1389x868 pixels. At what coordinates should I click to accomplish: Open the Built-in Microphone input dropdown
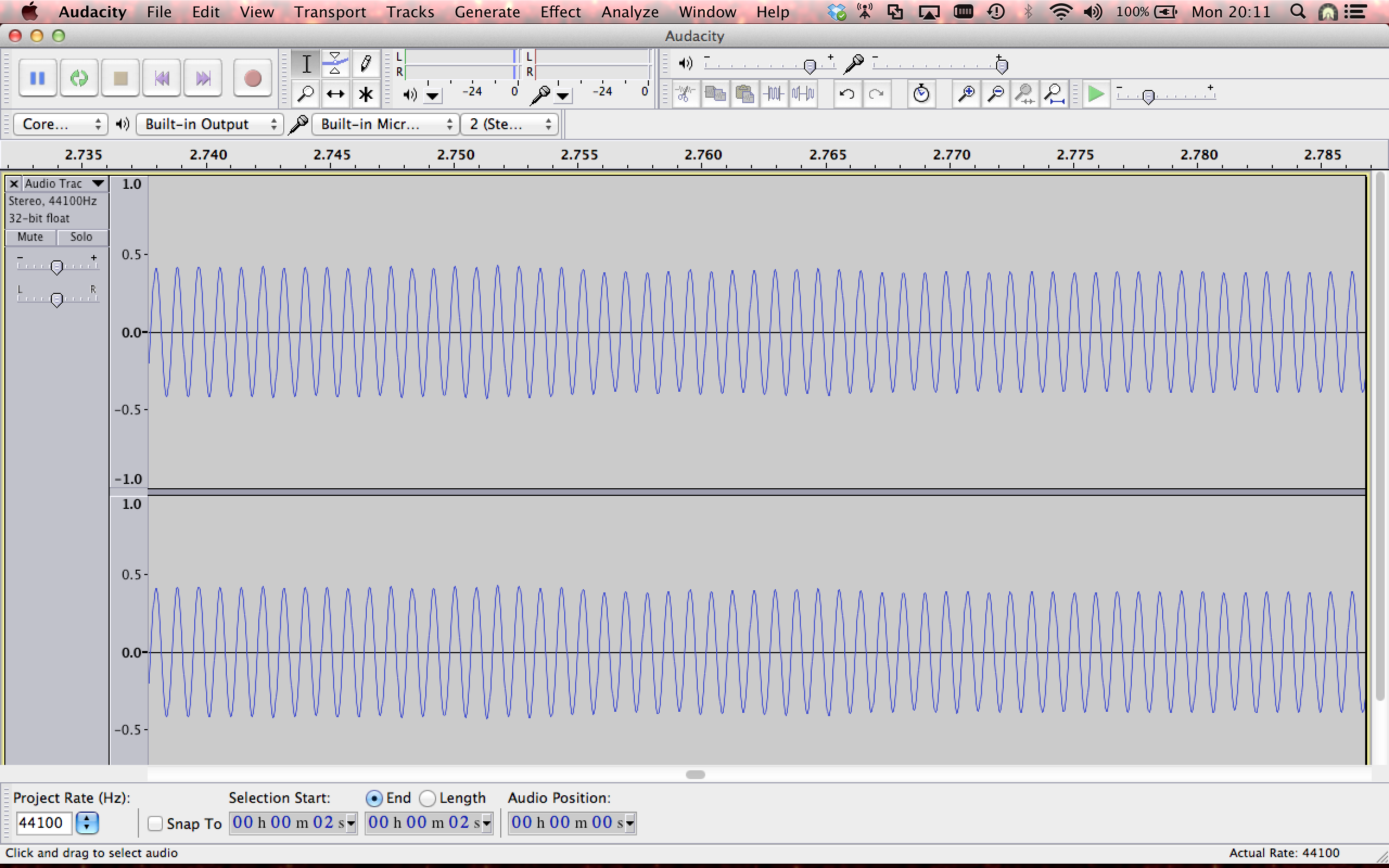point(385,124)
